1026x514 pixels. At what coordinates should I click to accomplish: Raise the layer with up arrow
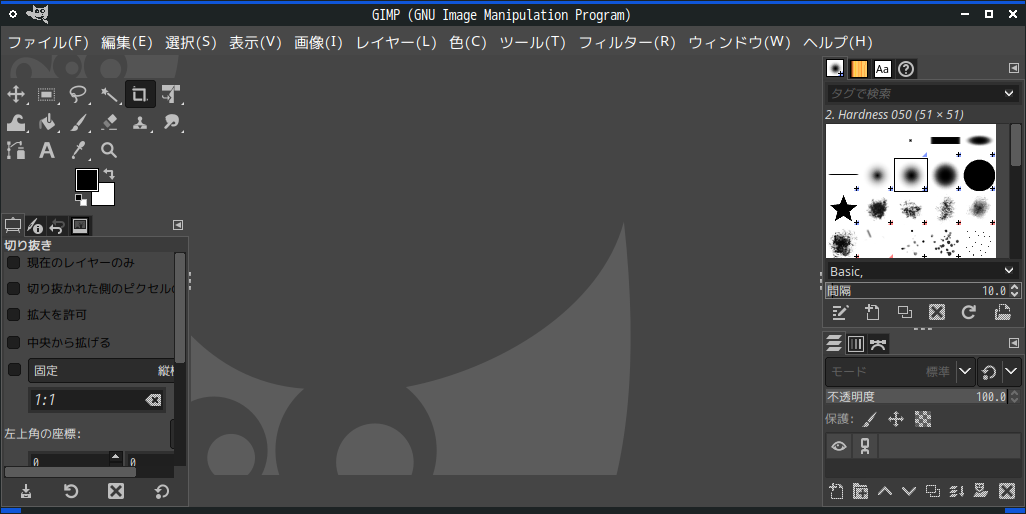point(885,491)
